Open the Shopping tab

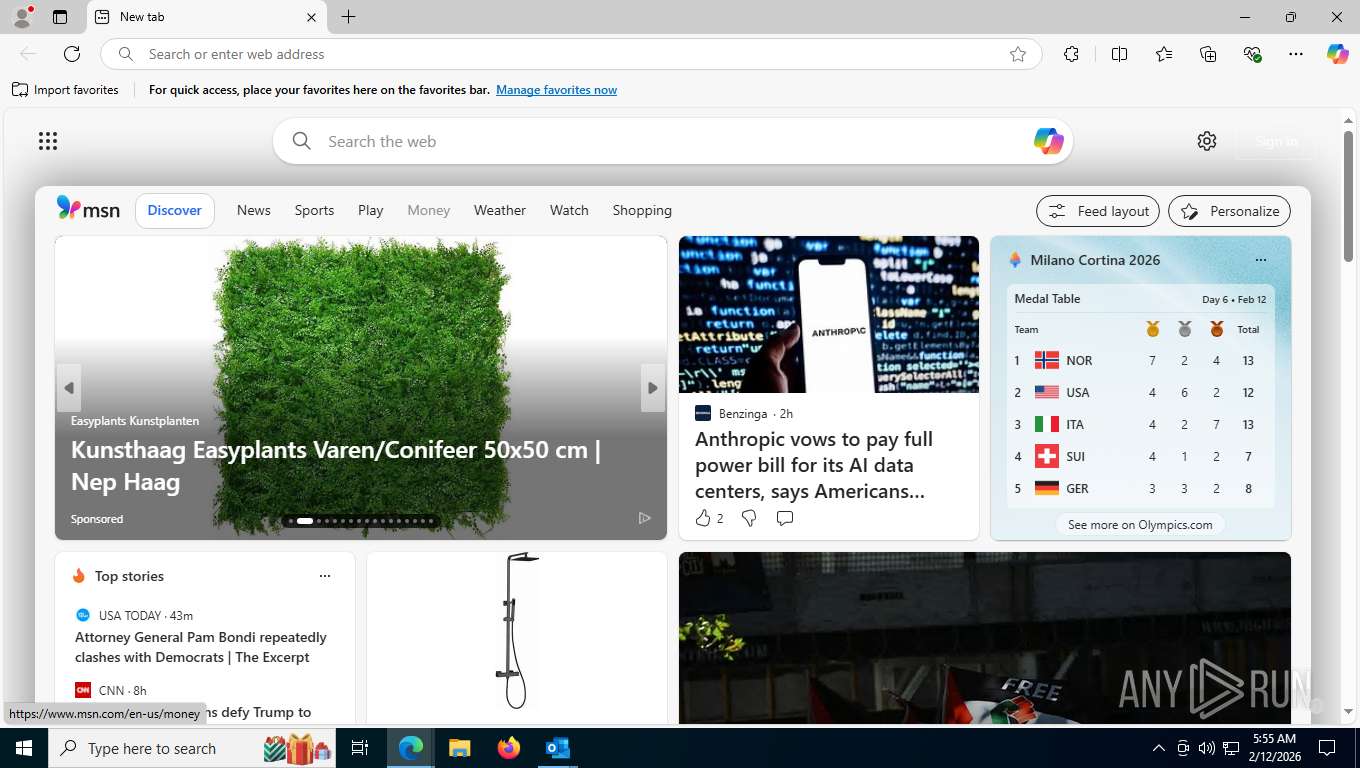click(x=642, y=210)
